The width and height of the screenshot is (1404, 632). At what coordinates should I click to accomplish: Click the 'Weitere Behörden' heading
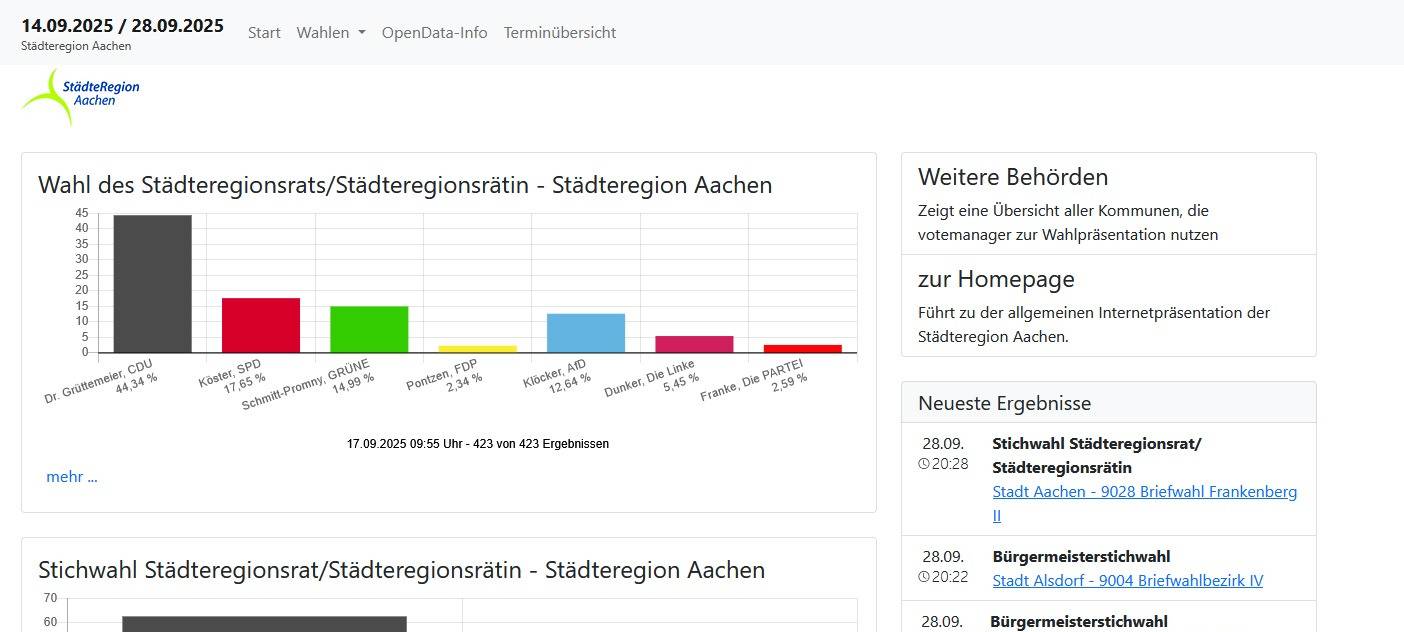point(1013,177)
